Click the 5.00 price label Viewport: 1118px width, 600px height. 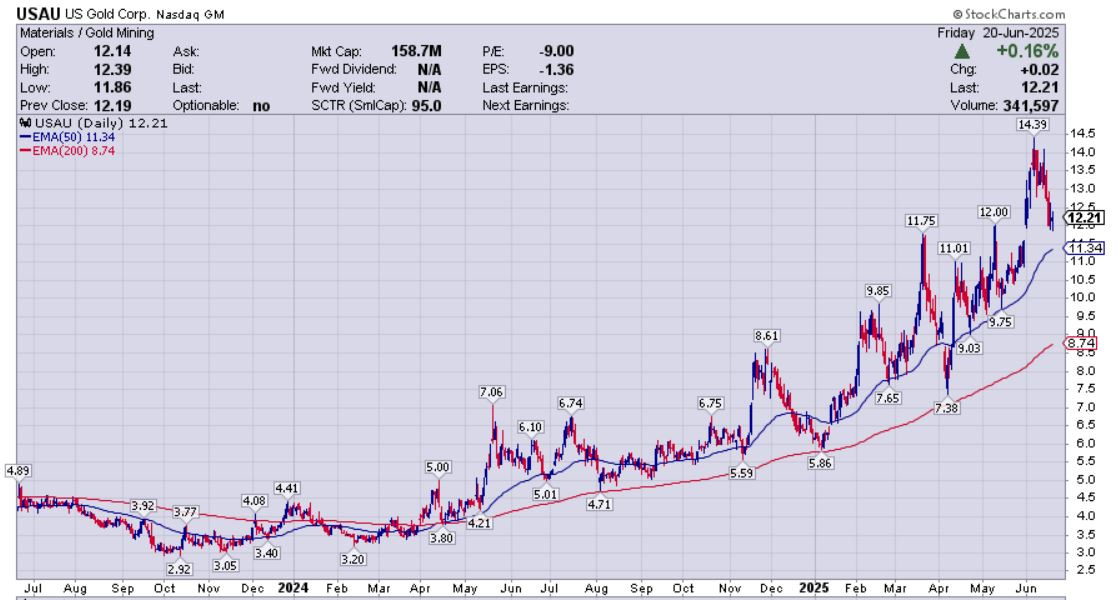(x=438, y=467)
